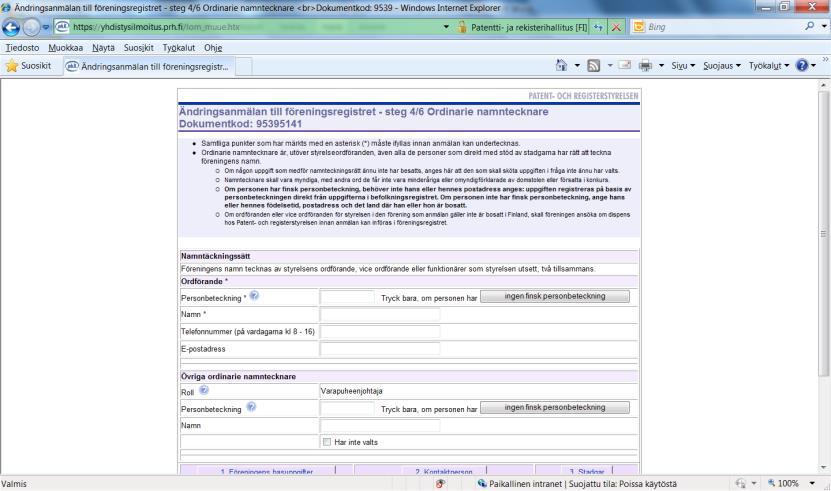Click the Home icon in command bar
This screenshot has height=491, width=831.
561,65
